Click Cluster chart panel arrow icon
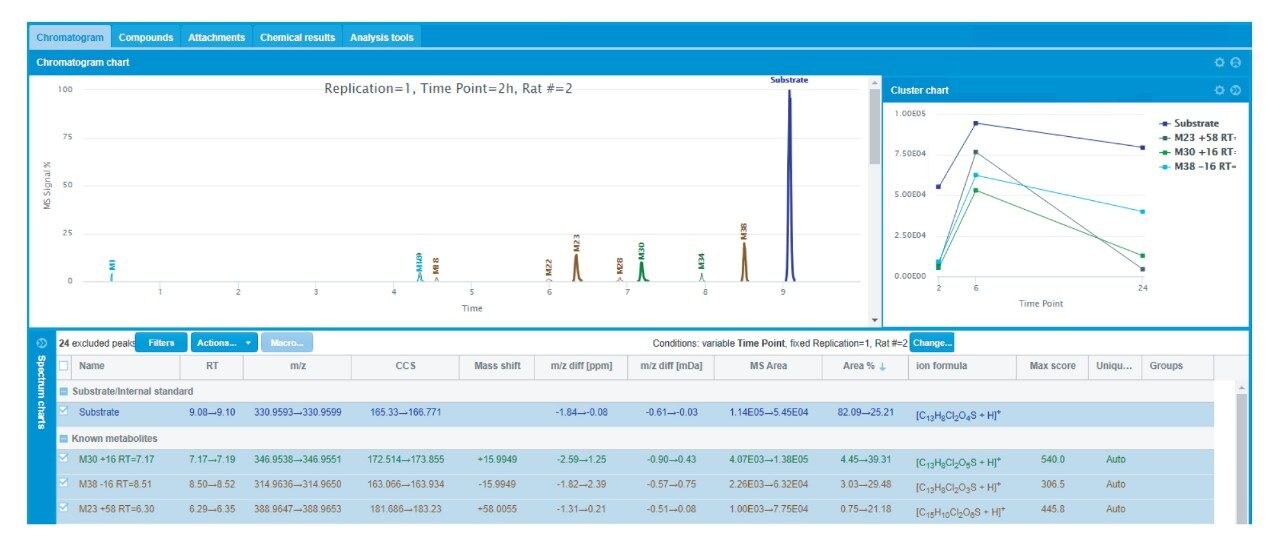This screenshot has height=548, width=1280. click(1235, 90)
